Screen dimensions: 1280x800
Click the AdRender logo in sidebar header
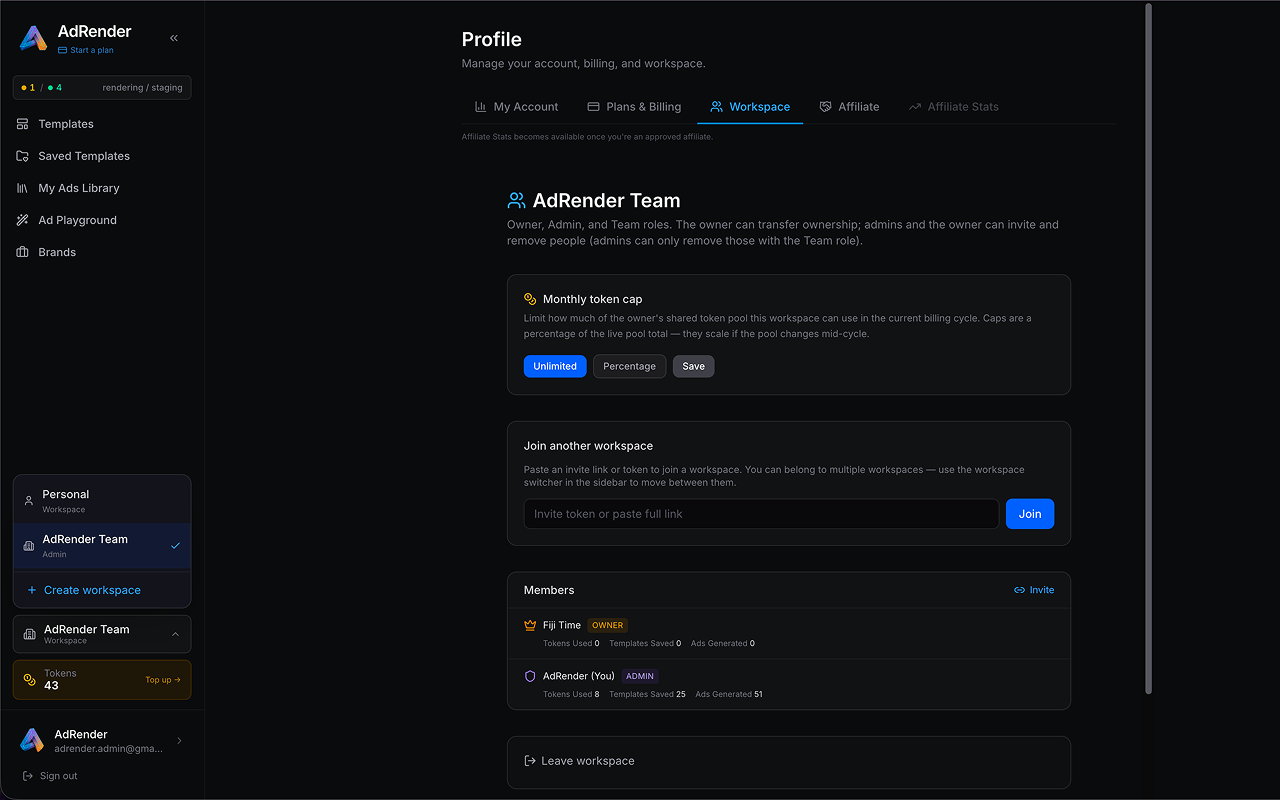click(33, 39)
